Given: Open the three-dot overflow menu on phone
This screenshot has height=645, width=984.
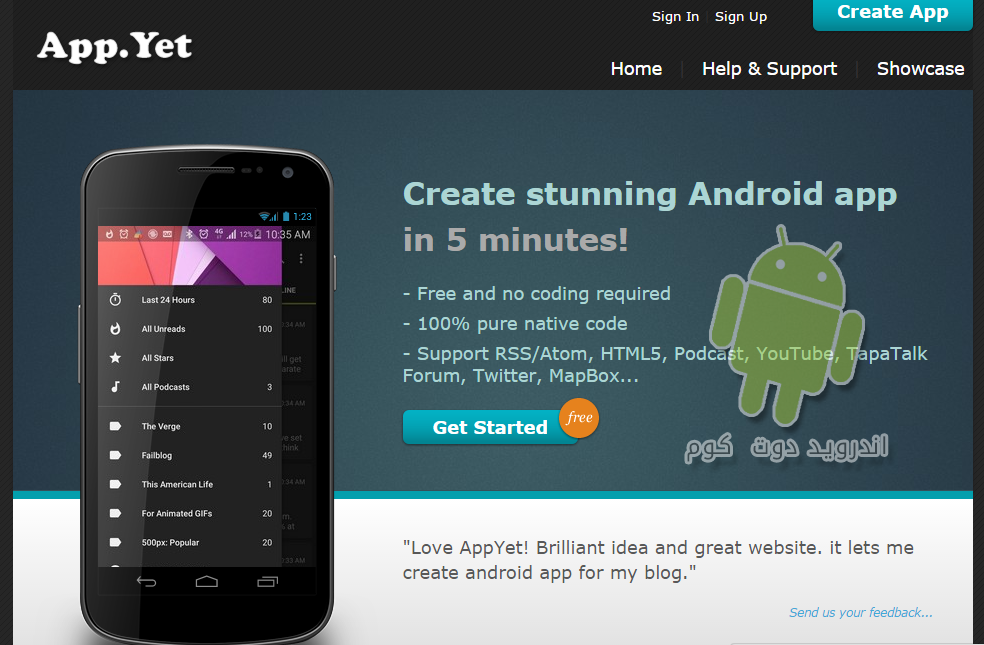Looking at the screenshot, I should tap(301, 259).
